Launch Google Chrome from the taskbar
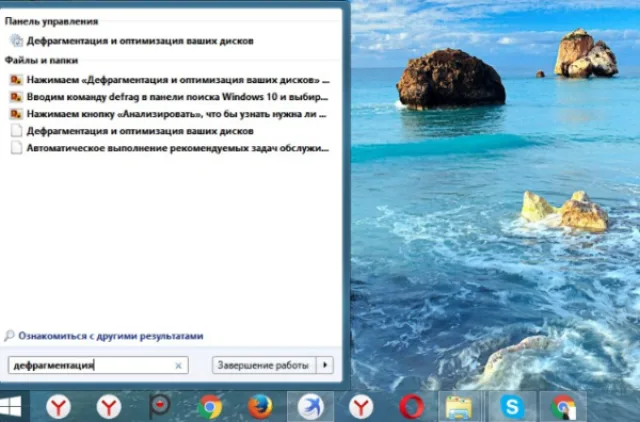The width and height of the screenshot is (640, 422). 210,407
